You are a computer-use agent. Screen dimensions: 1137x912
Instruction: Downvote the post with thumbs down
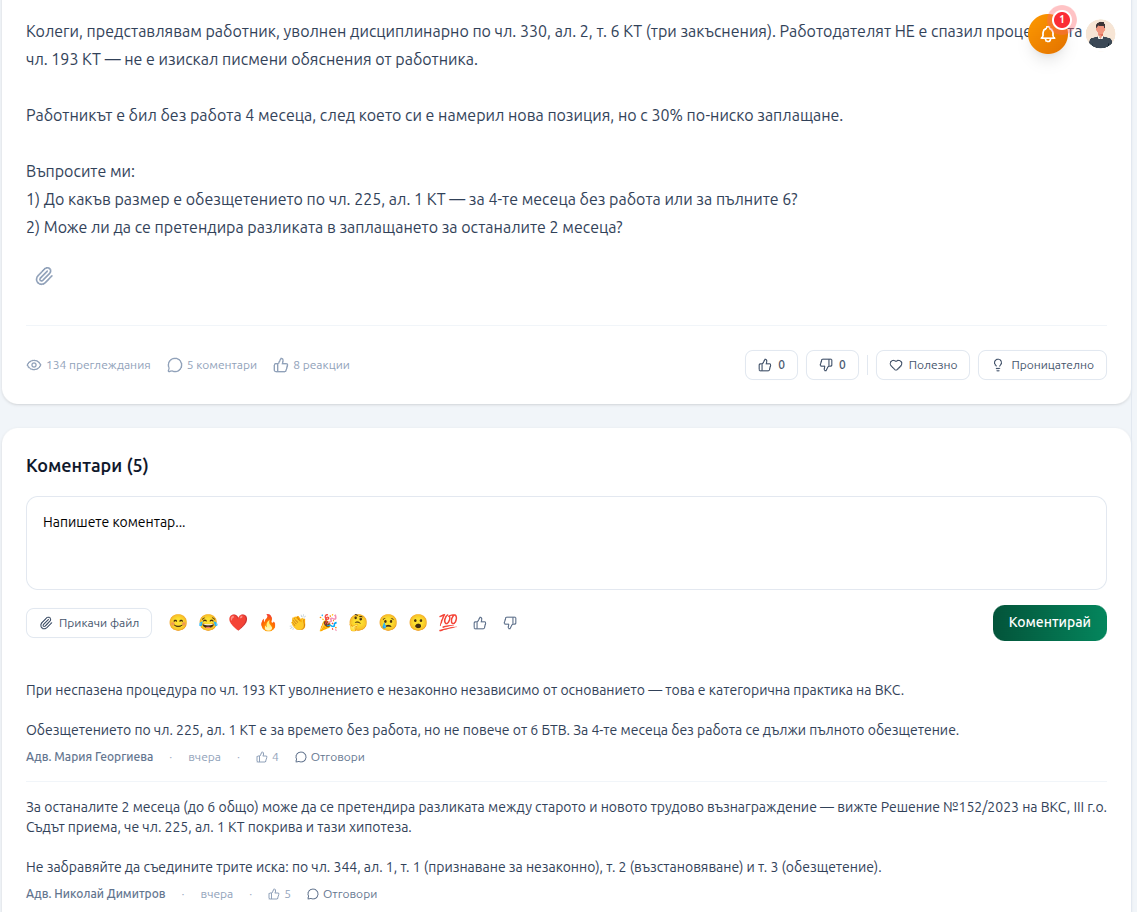click(x=832, y=365)
